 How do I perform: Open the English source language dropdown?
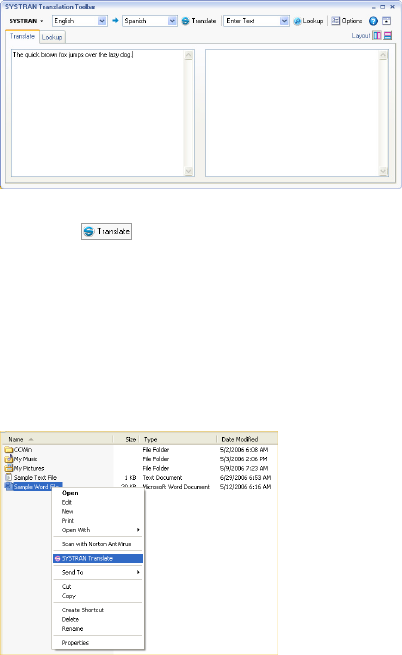(x=102, y=21)
